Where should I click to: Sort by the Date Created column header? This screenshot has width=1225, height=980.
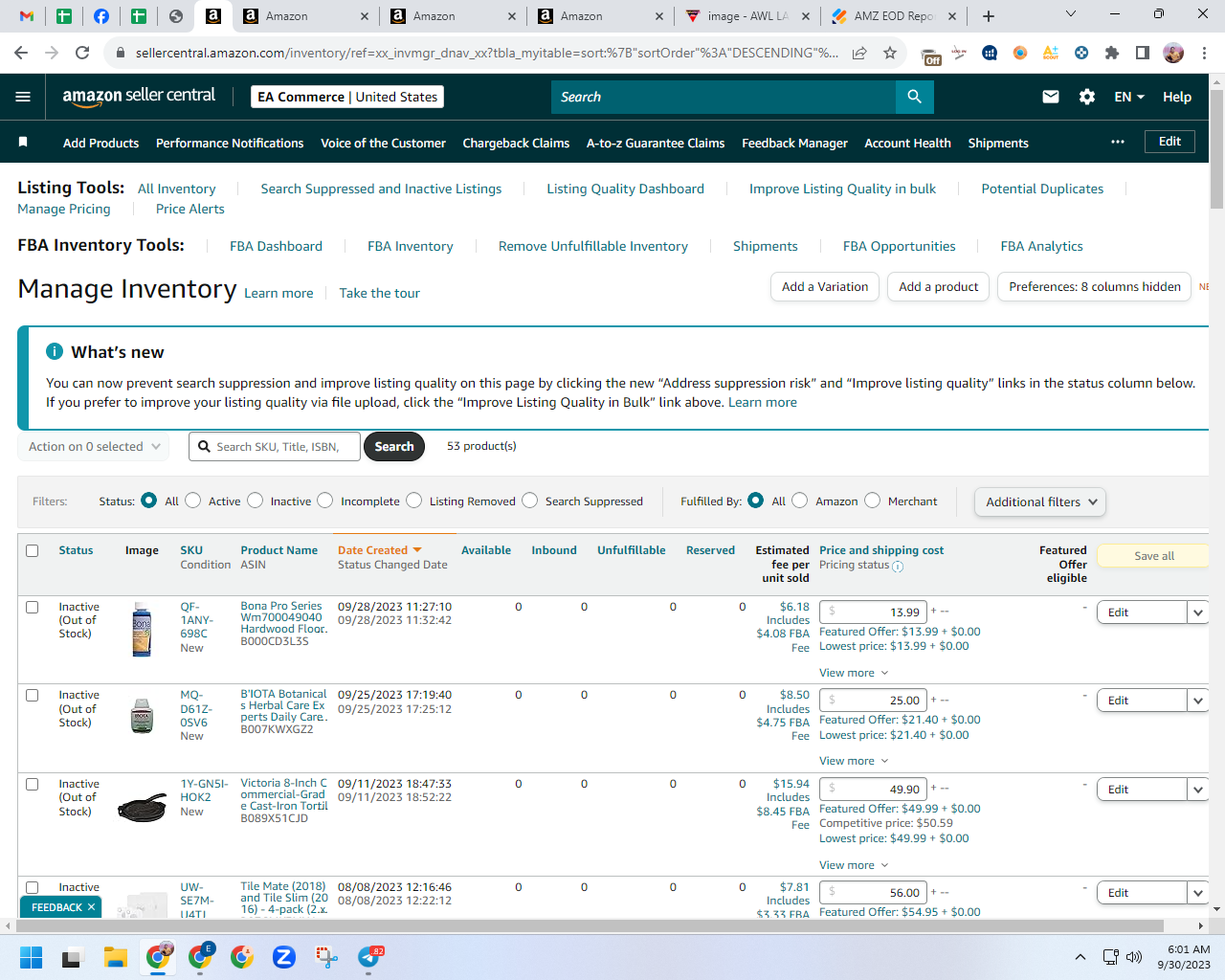coord(379,550)
